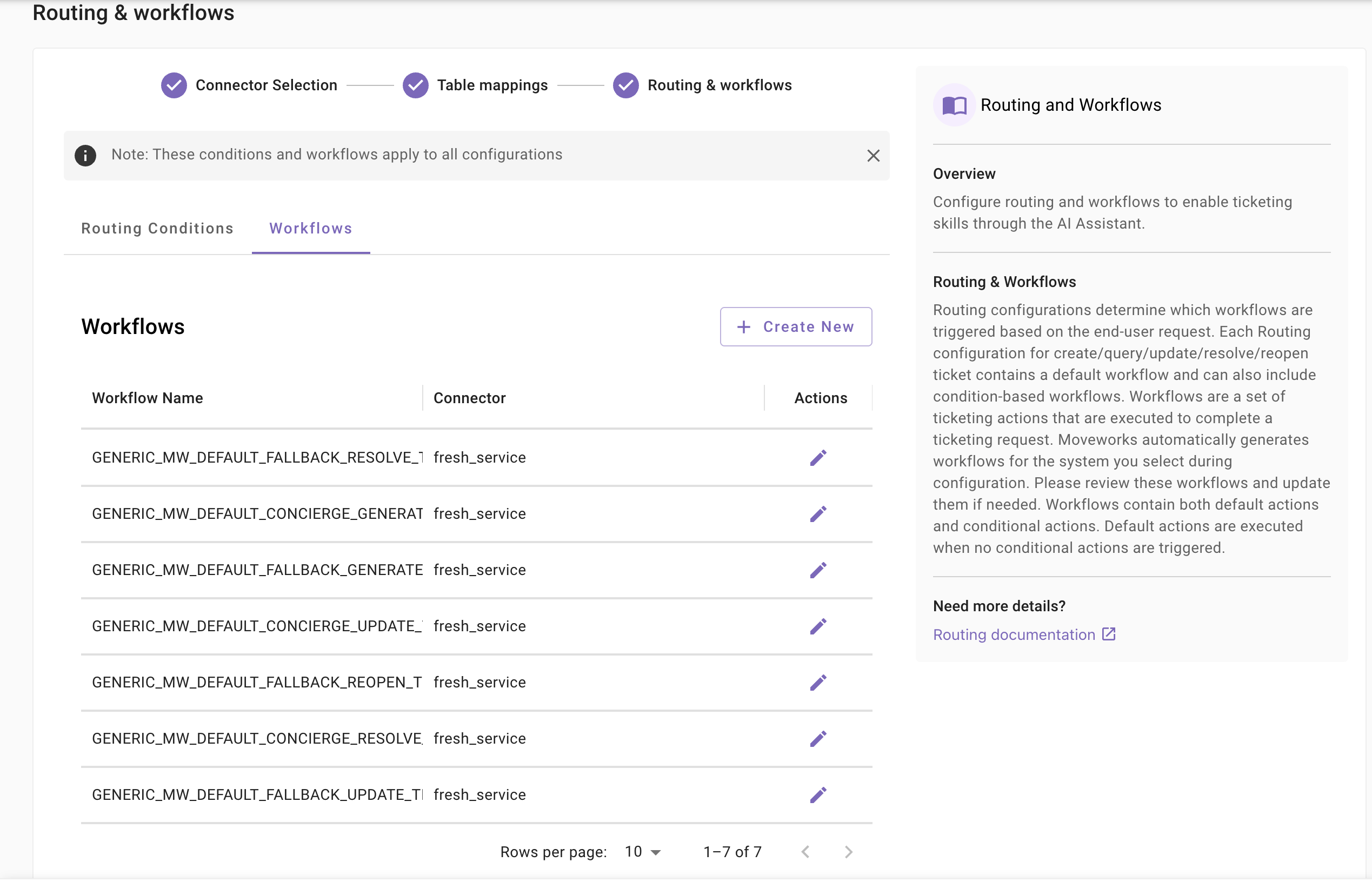Go to next page of workflows
1372x882 pixels.
tap(848, 852)
